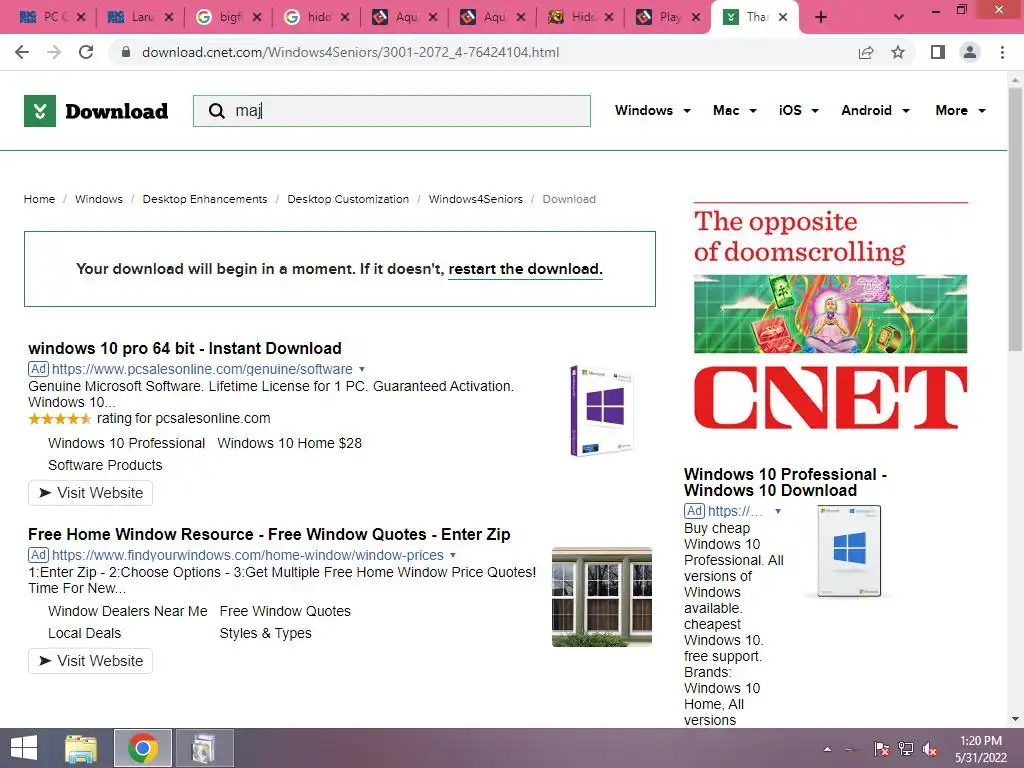
Task: Open Free Home Window Resource ad title
Action: tap(269, 534)
